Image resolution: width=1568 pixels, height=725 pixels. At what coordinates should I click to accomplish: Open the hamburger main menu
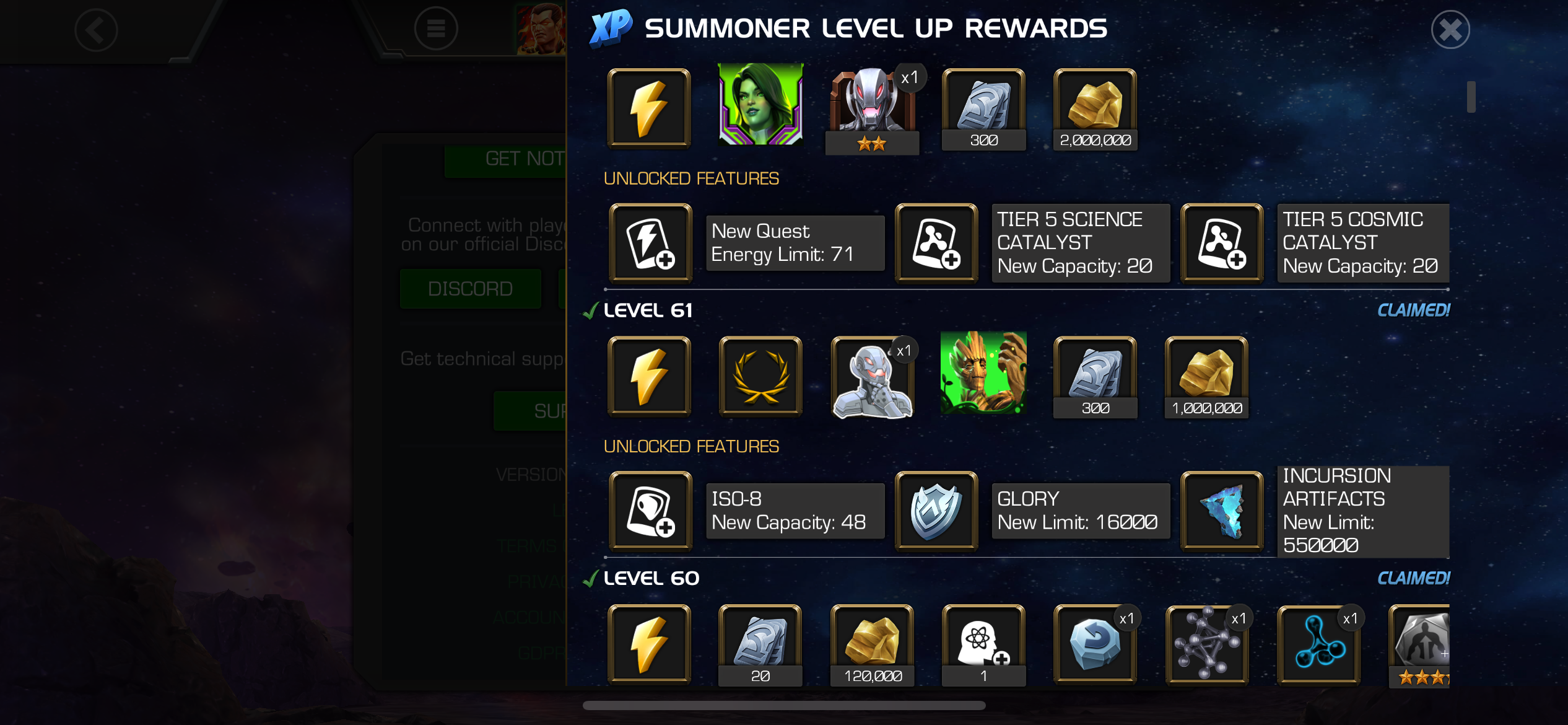pyautogui.click(x=436, y=29)
